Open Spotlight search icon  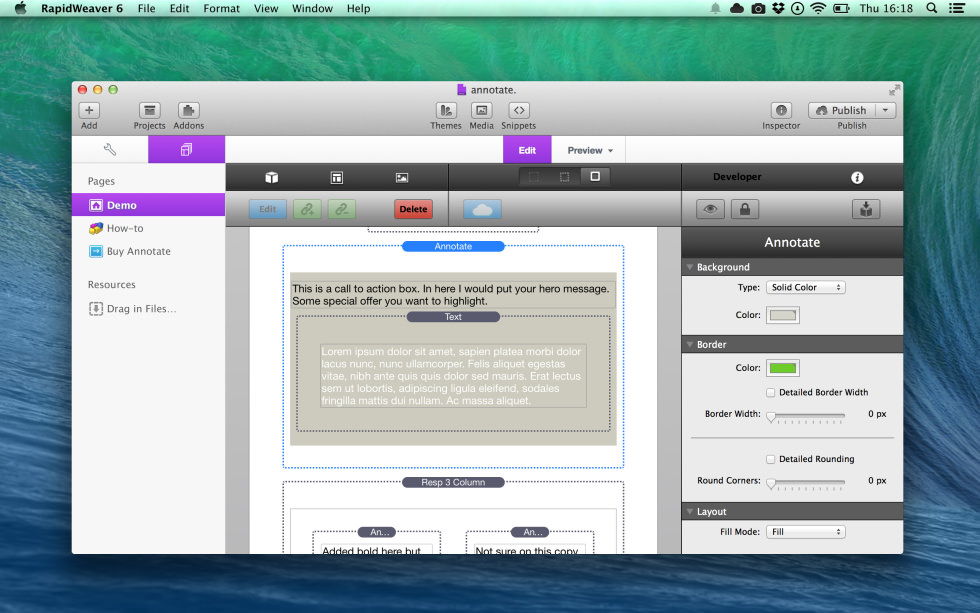(931, 8)
